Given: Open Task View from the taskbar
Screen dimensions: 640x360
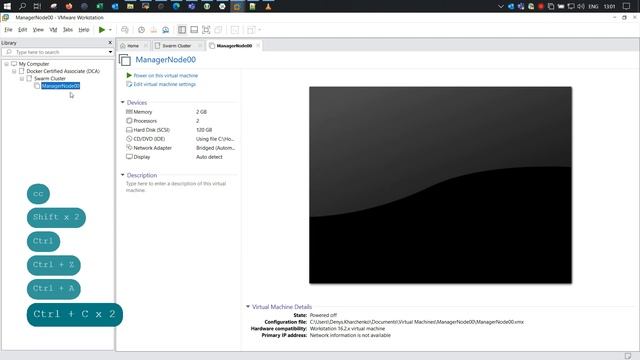Looking at the screenshot, I should tap(38, 6).
